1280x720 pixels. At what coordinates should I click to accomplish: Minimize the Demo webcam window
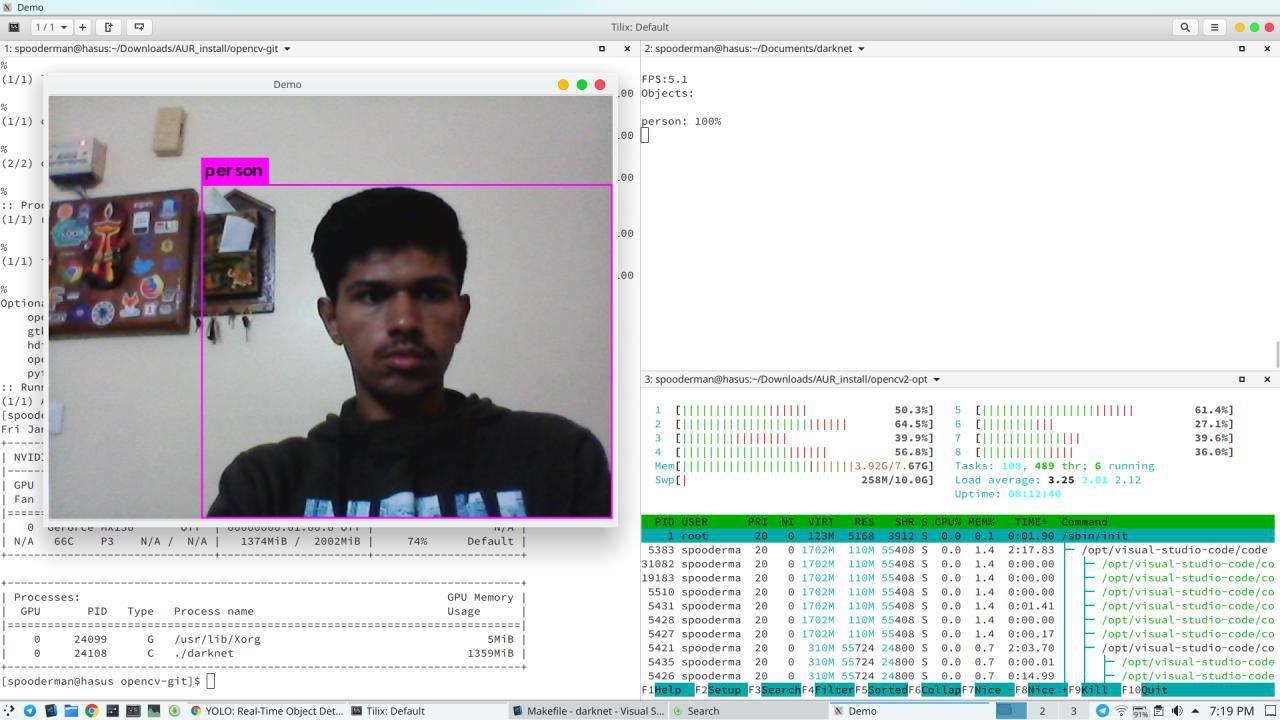pyautogui.click(x=563, y=85)
